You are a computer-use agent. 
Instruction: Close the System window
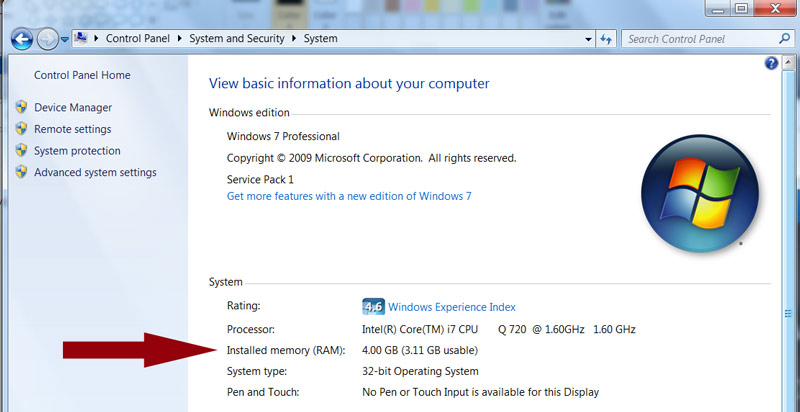tap(775, 8)
